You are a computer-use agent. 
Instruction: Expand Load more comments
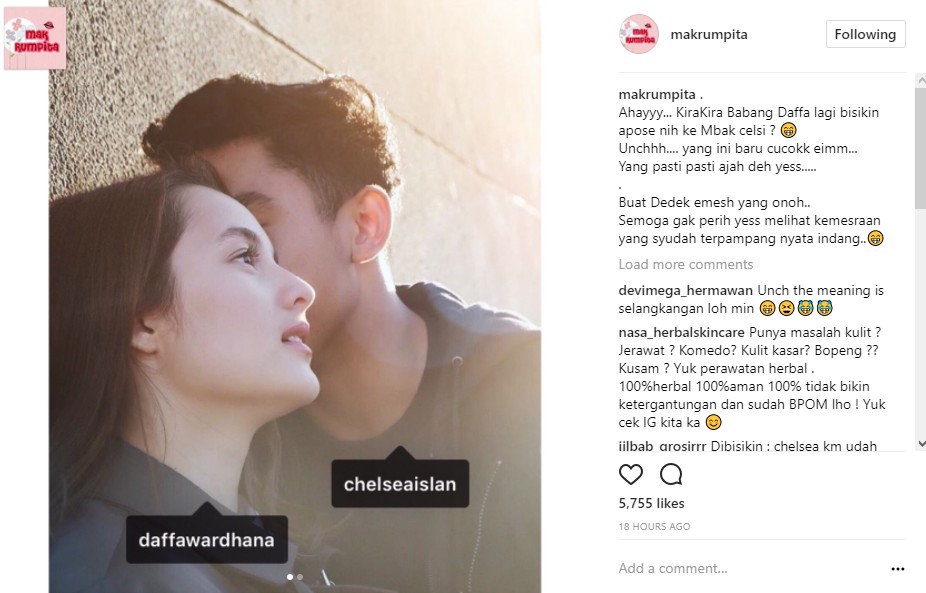pyautogui.click(x=686, y=265)
